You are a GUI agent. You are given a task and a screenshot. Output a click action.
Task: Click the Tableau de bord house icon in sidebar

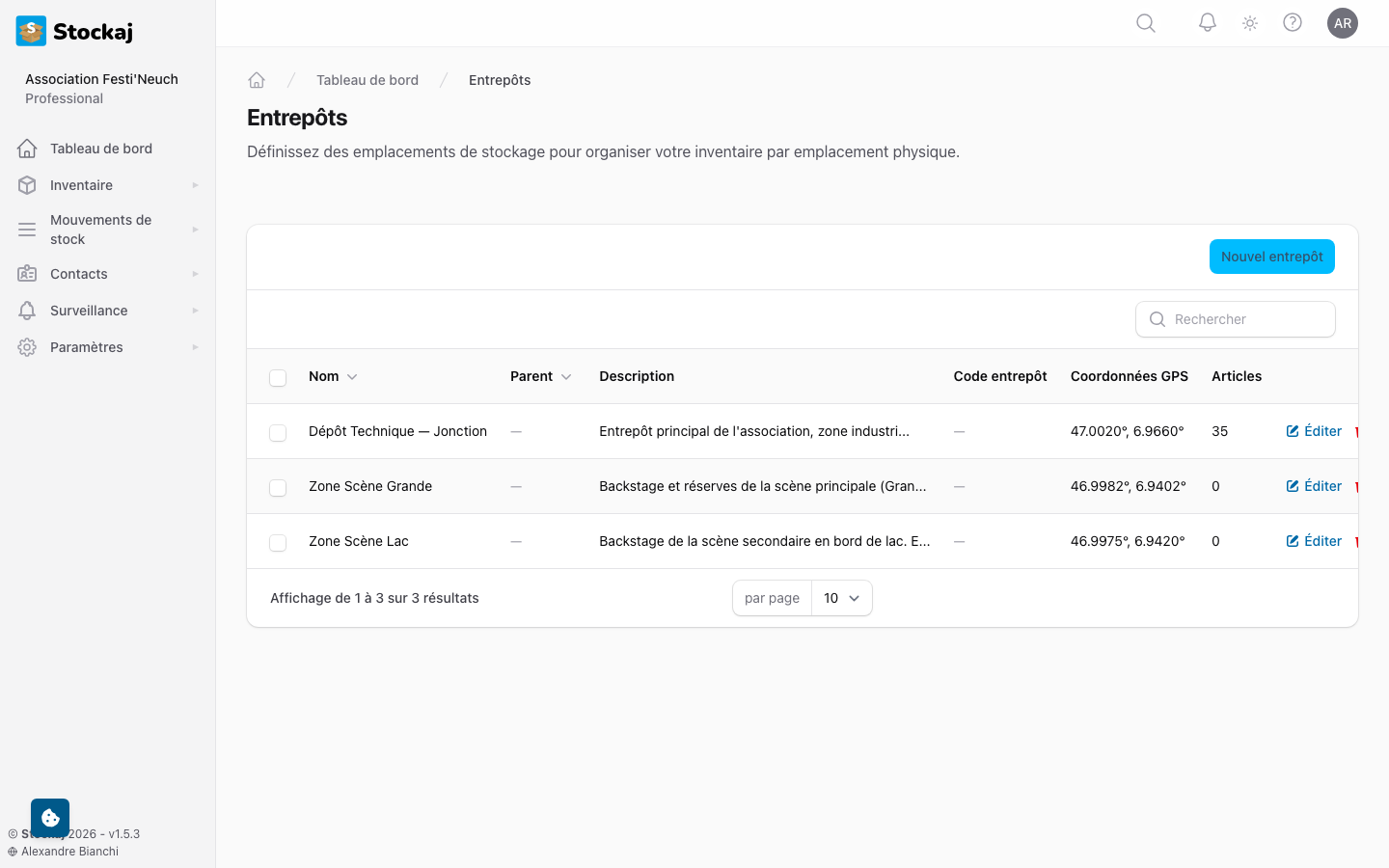click(27, 149)
